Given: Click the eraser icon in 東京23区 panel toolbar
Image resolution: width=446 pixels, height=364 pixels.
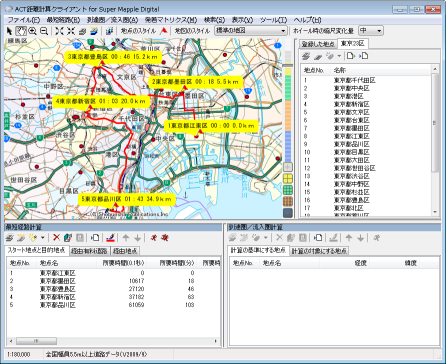Looking at the screenshot, I should pos(318,56).
